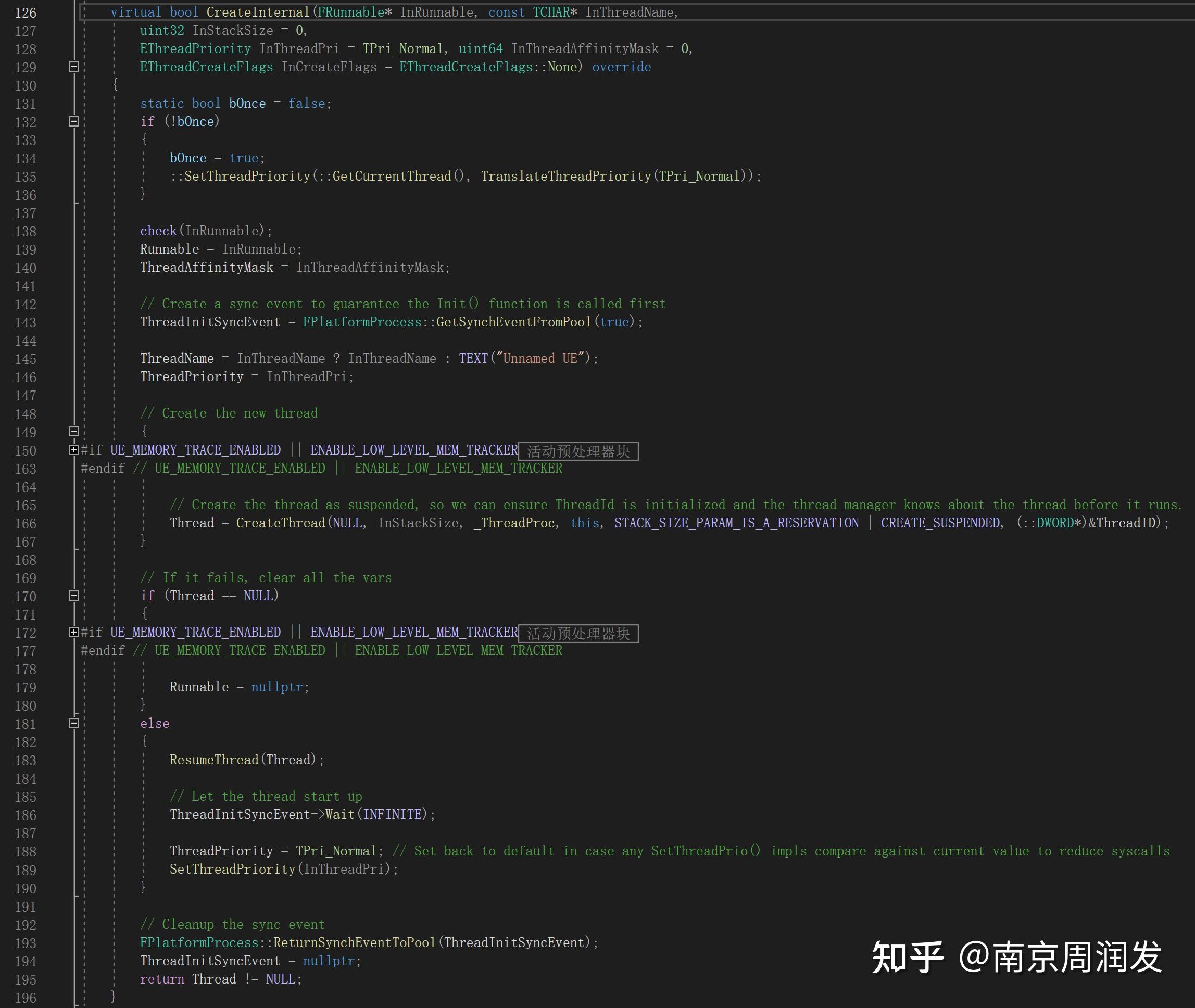Expand the collapsed preprocessor block on line 150
This screenshot has height=1008, width=1195.
[74, 450]
